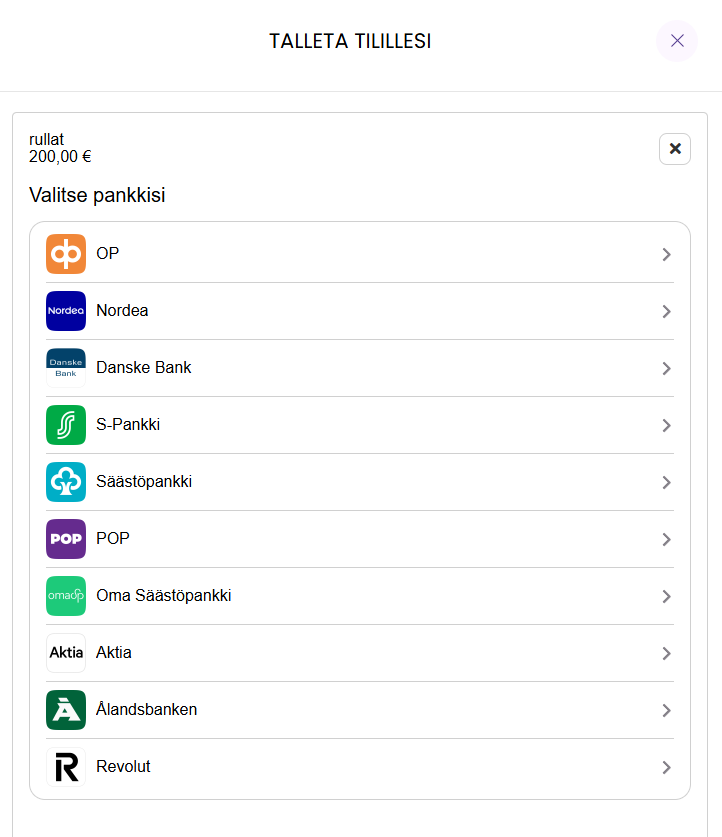
Task: Click the X button beside rullat 200,00 €
Action: click(675, 148)
